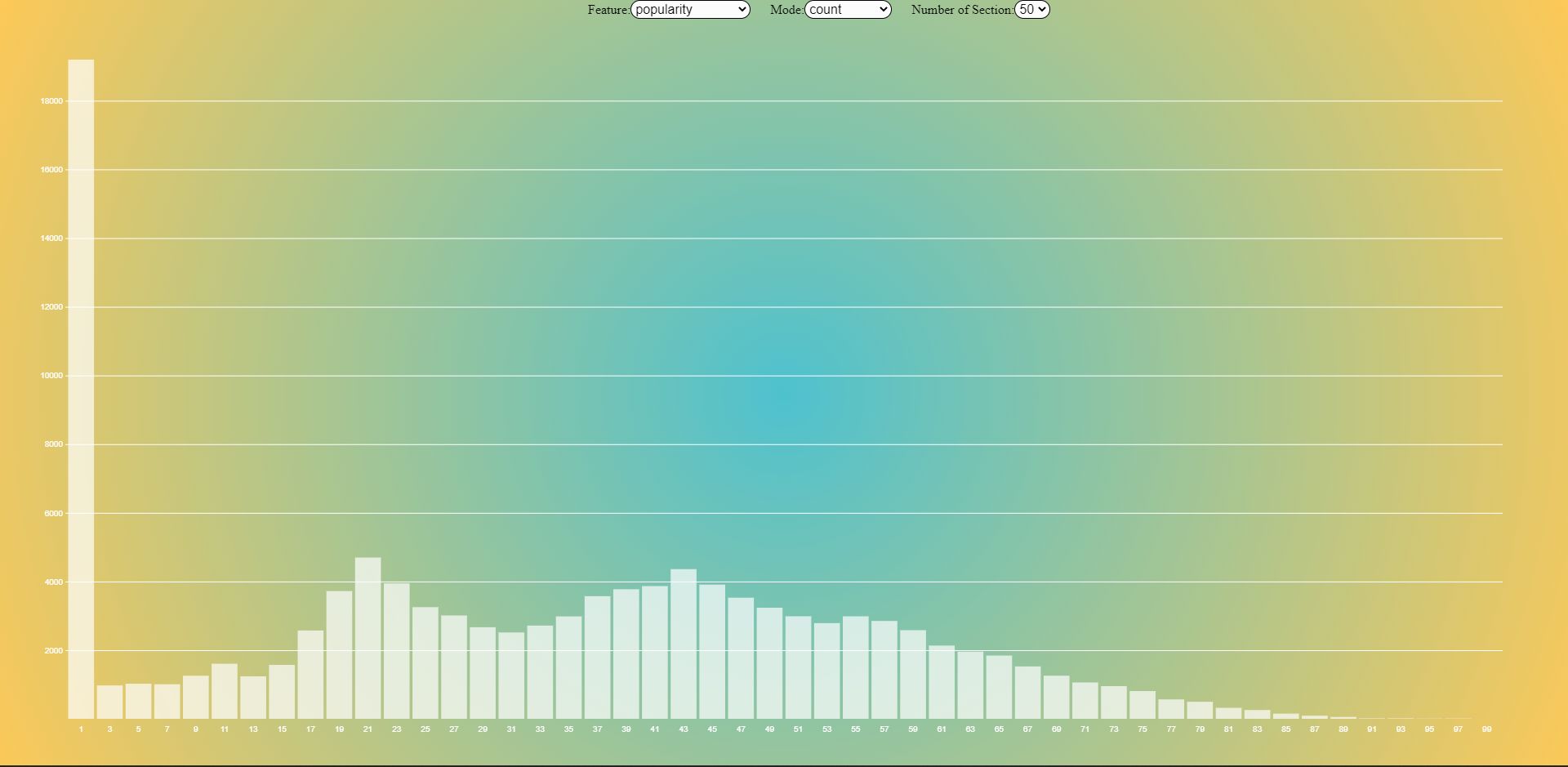Click the 'Mode:' label text
Screen dimensions: 1568x767
tap(786, 10)
